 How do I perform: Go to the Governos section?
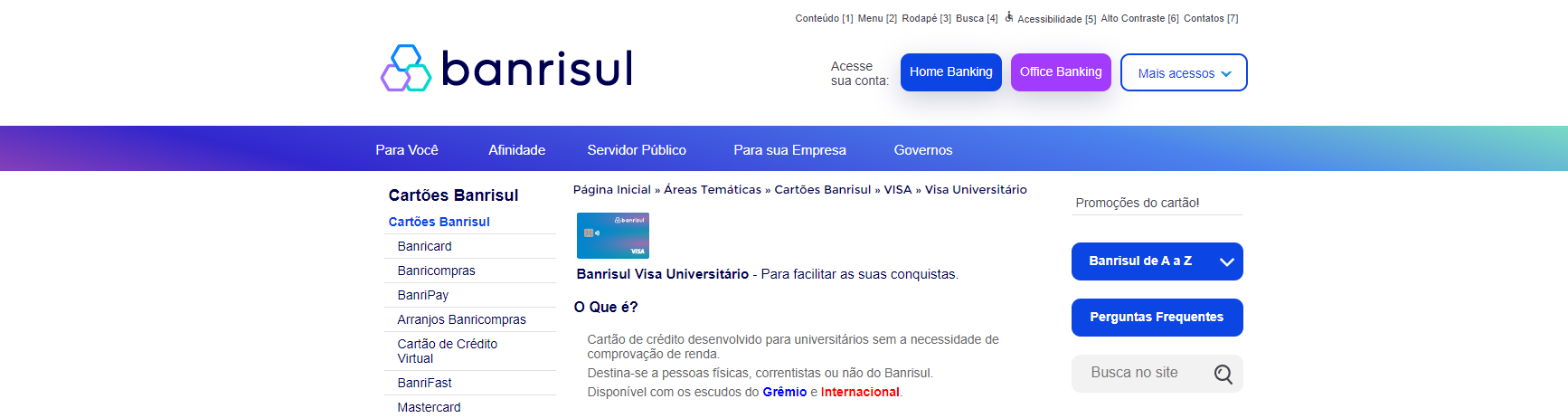coord(922,150)
